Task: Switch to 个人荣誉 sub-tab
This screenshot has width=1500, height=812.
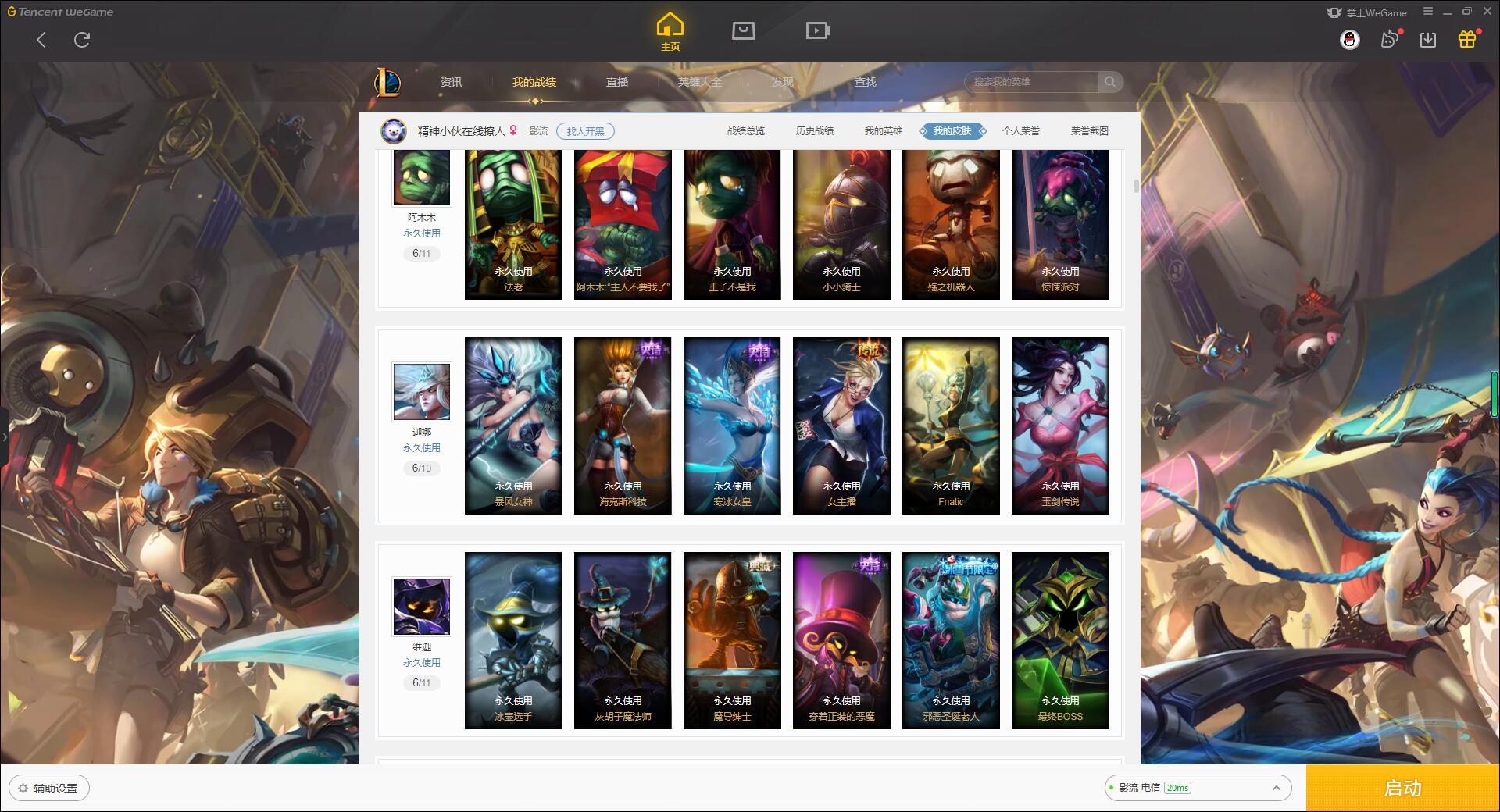Action: 1021,131
